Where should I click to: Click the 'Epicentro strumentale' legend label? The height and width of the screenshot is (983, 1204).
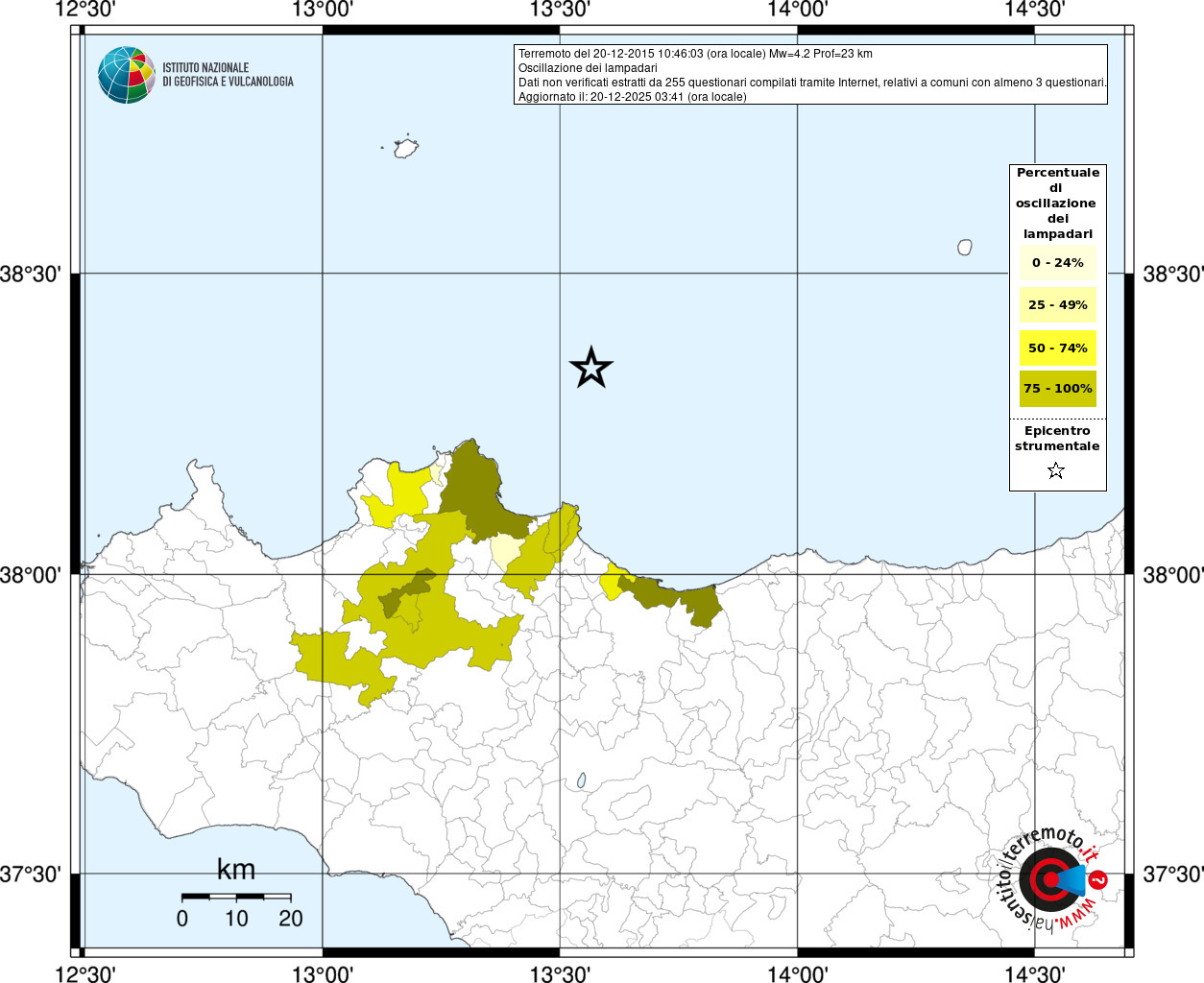[1057, 439]
